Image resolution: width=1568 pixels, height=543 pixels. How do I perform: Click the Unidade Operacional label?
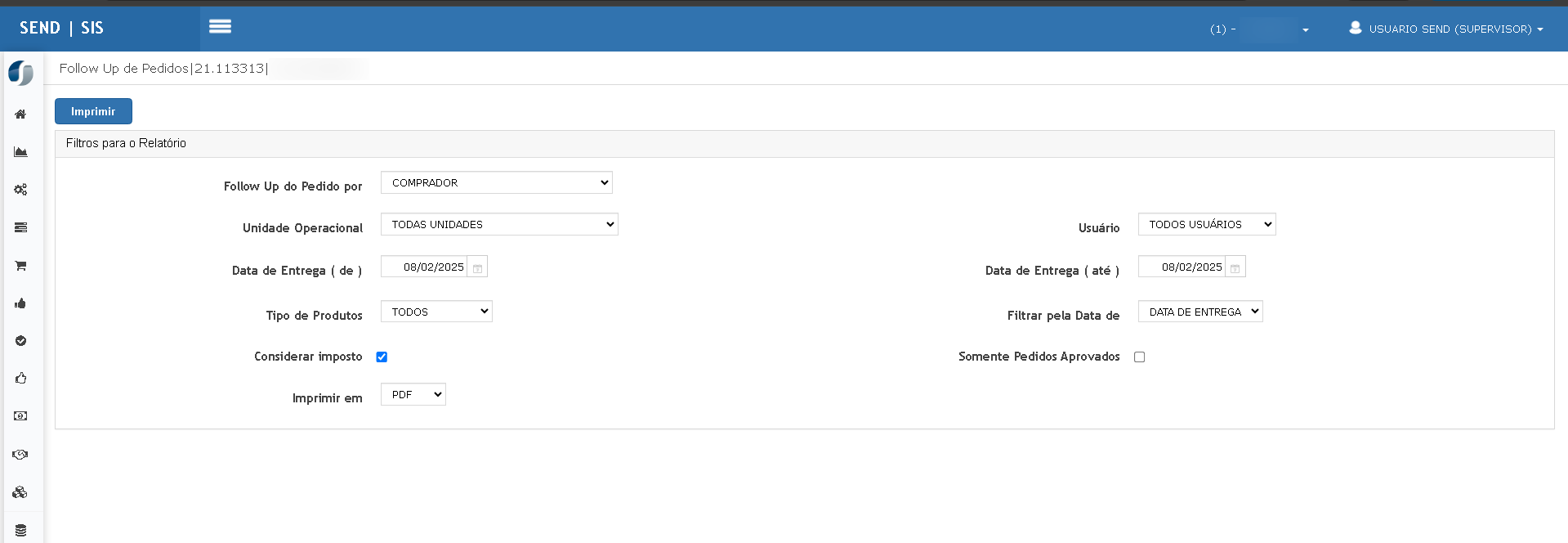[302, 228]
